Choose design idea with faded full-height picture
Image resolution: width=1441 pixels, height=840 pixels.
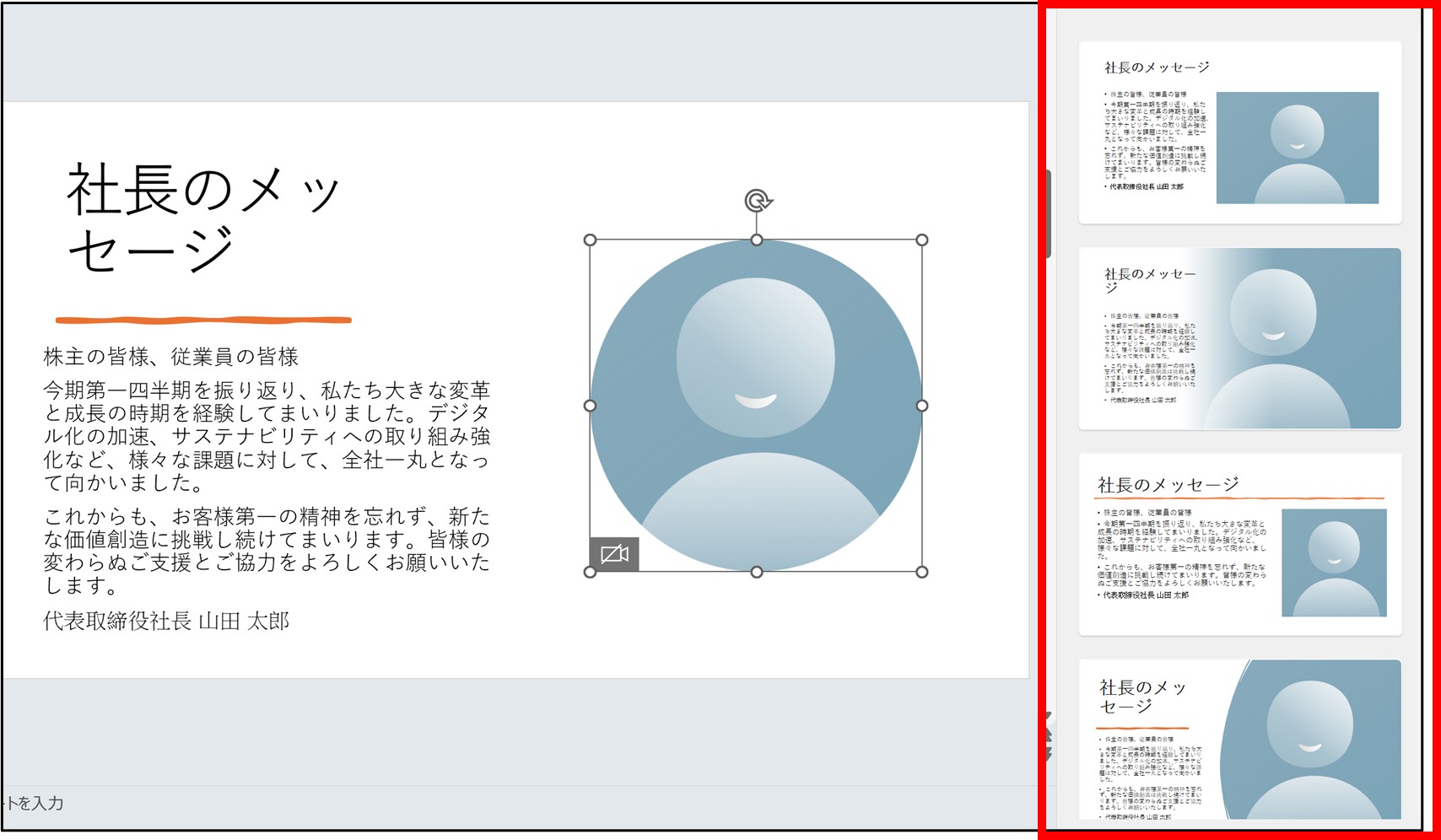pos(1239,338)
